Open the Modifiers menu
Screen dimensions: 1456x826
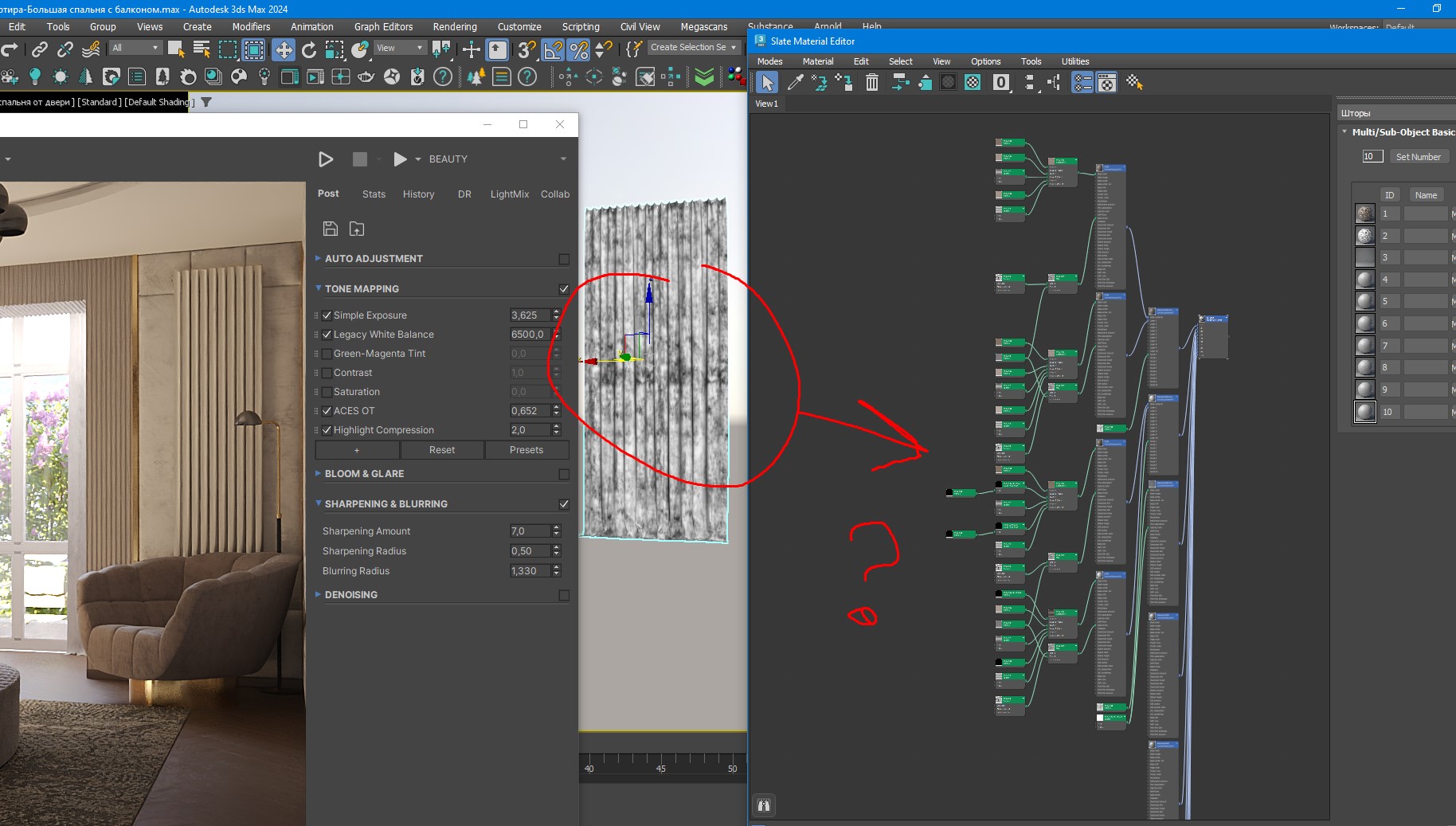pyautogui.click(x=251, y=27)
